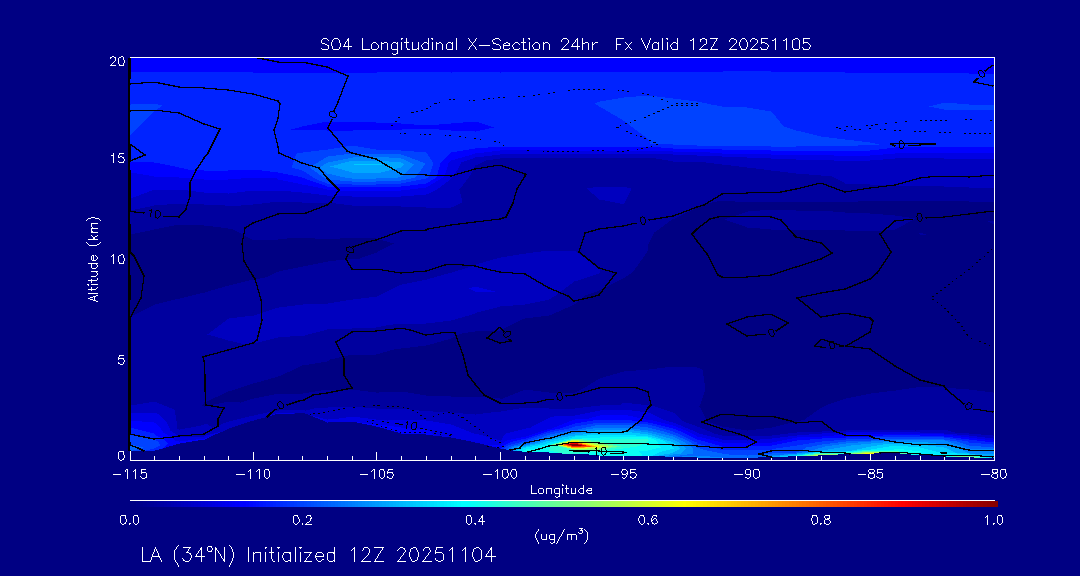This screenshot has width=1080, height=576.
Task: Click the "Longitude" axis label
Action: pyautogui.click(x=561, y=490)
